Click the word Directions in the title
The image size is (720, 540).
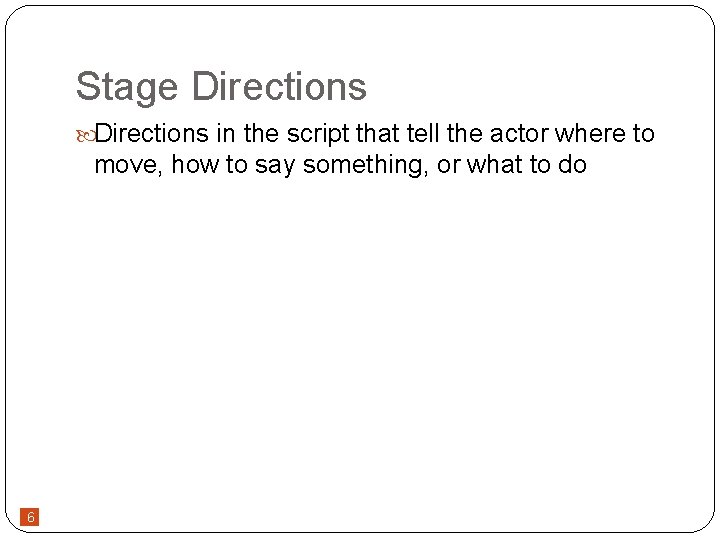(279, 87)
